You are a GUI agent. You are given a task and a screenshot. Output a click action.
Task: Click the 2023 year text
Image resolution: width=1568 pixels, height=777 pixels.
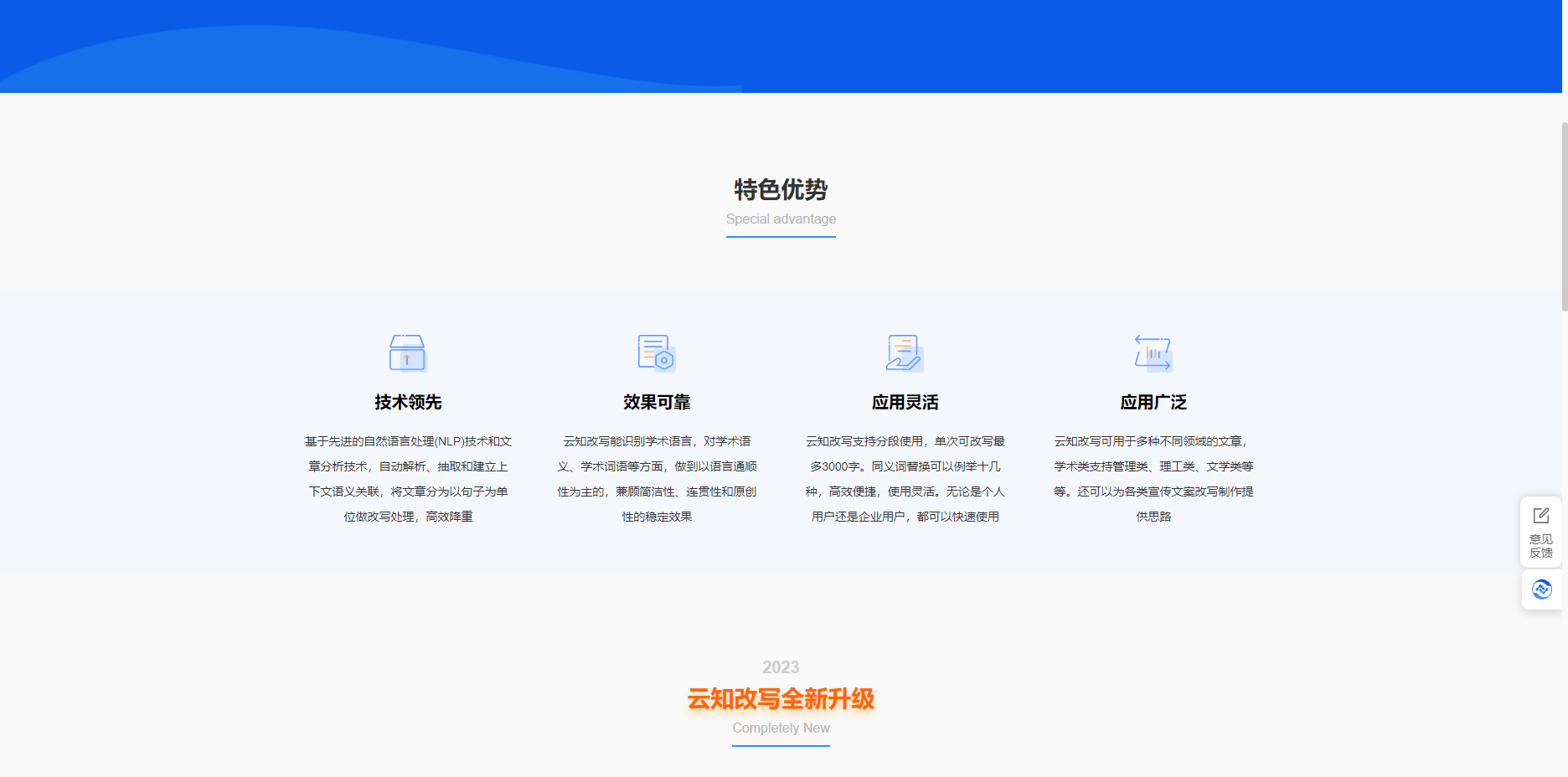[x=781, y=667]
